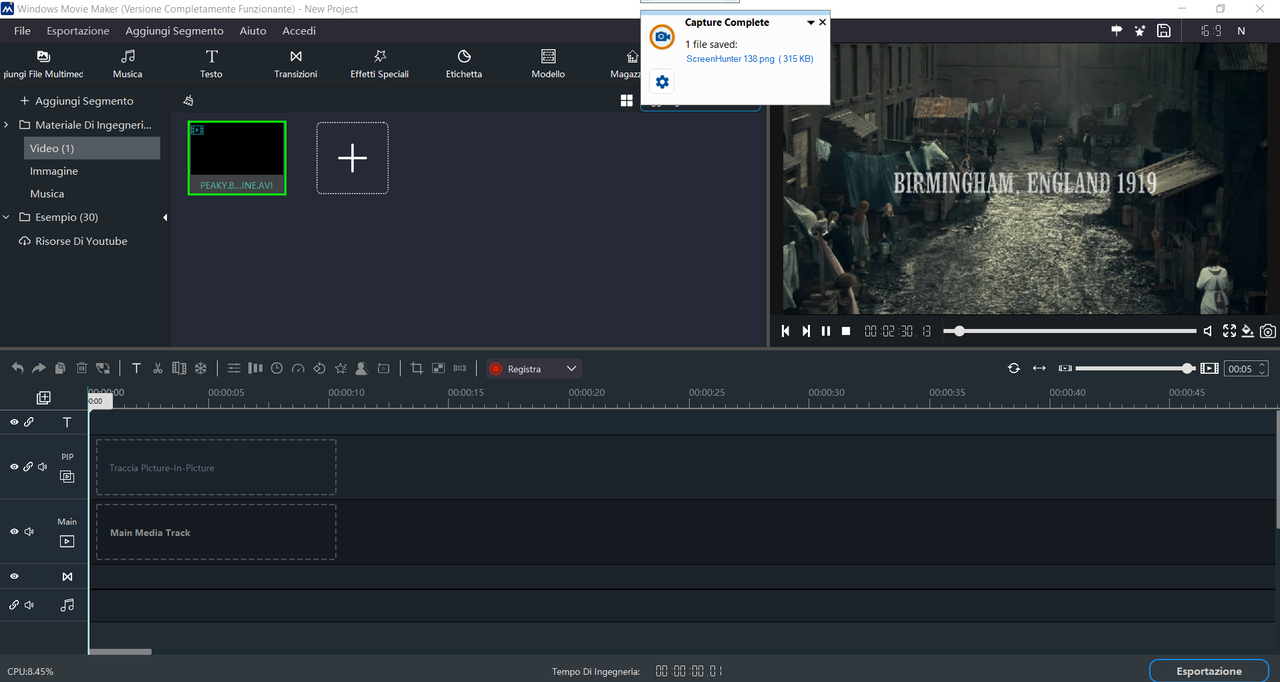Toggle visibility eye of the text track
The height and width of the screenshot is (682, 1280).
pyautogui.click(x=14, y=422)
